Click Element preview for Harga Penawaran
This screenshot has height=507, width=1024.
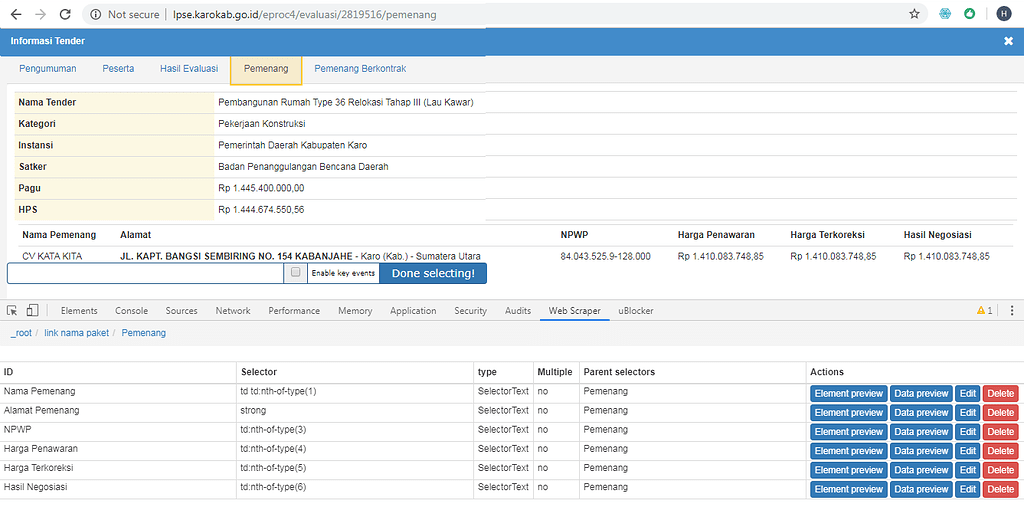click(848, 450)
